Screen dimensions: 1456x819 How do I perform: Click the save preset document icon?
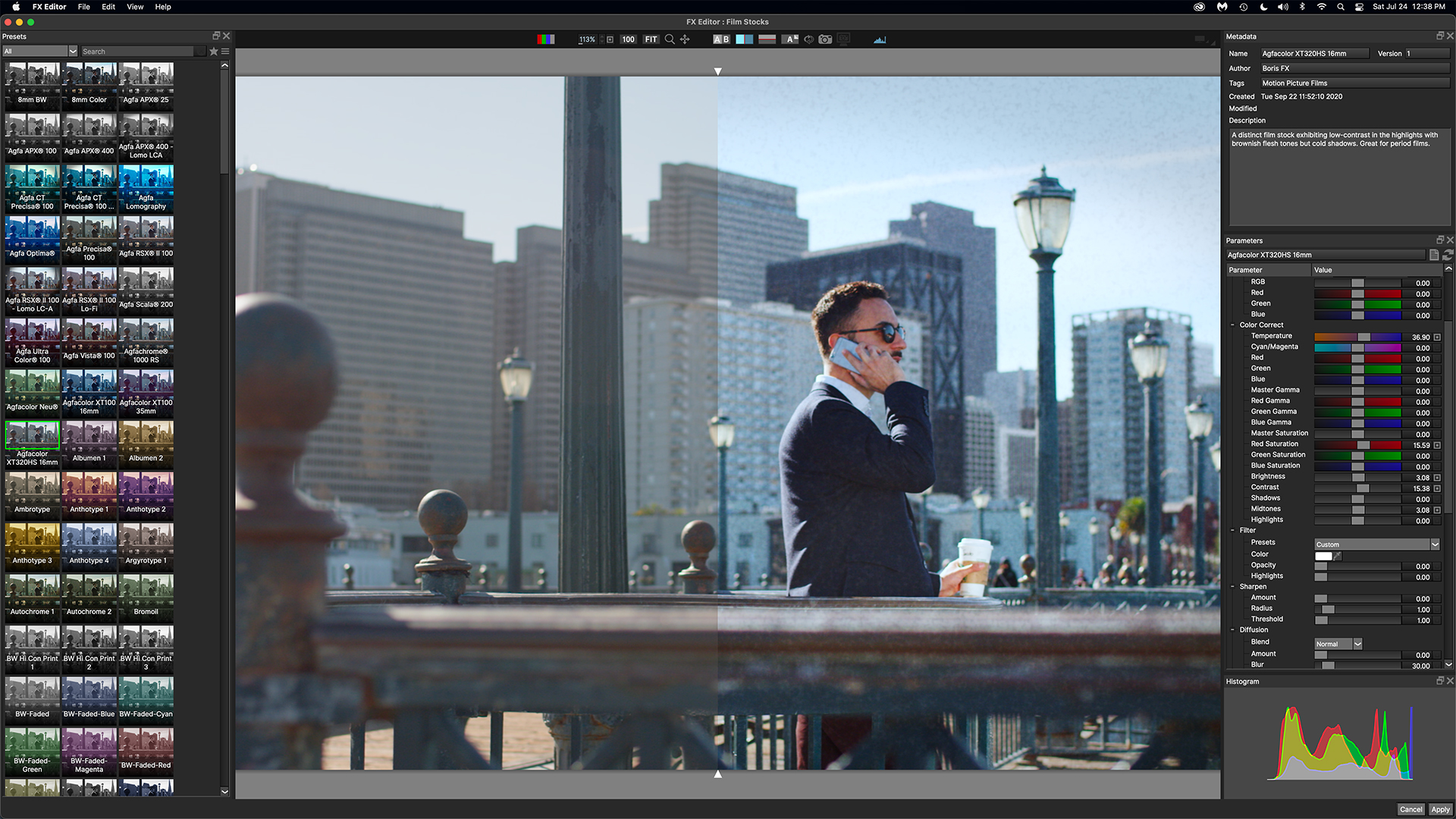pos(1434,255)
